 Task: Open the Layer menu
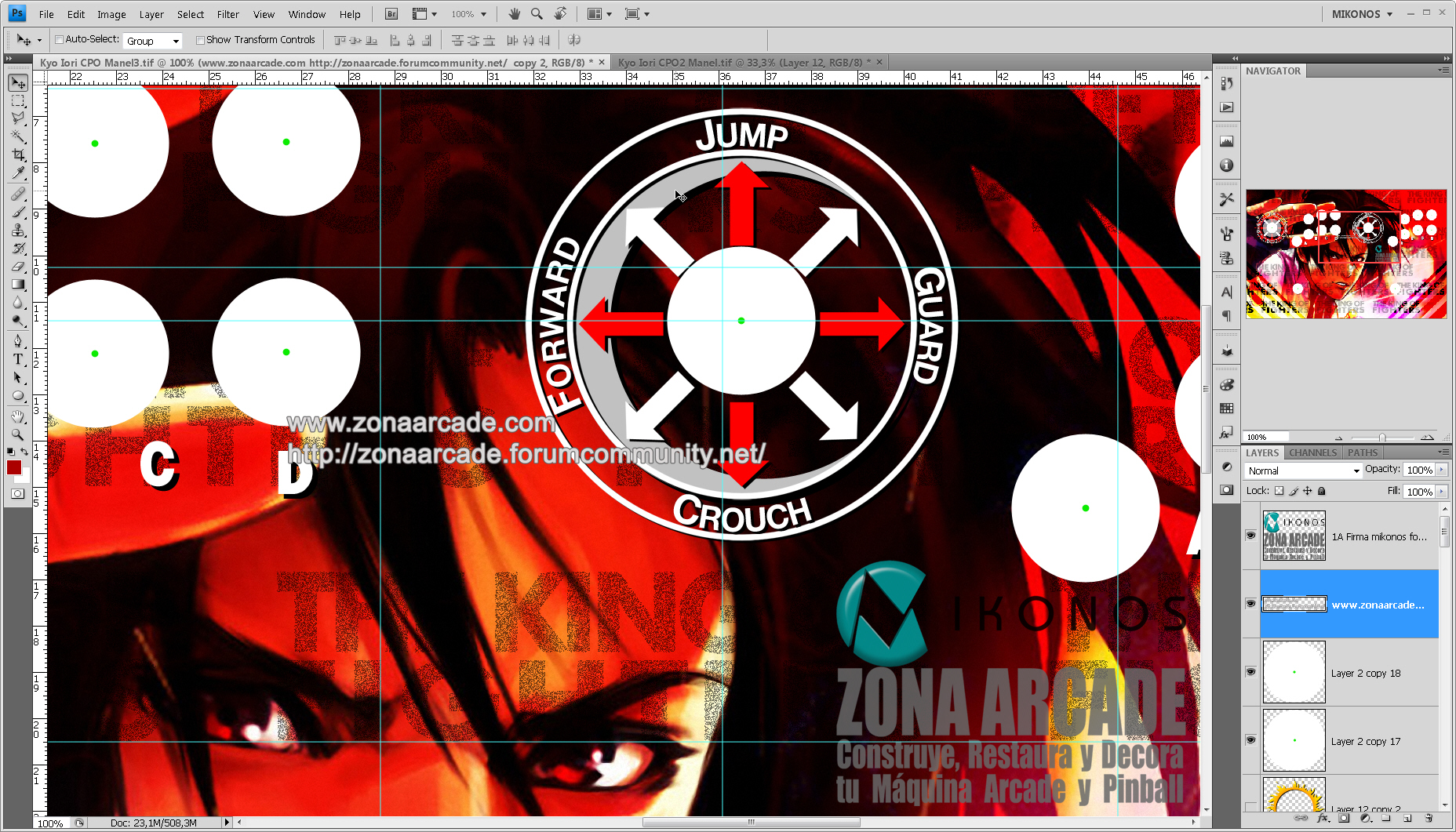[x=151, y=14]
